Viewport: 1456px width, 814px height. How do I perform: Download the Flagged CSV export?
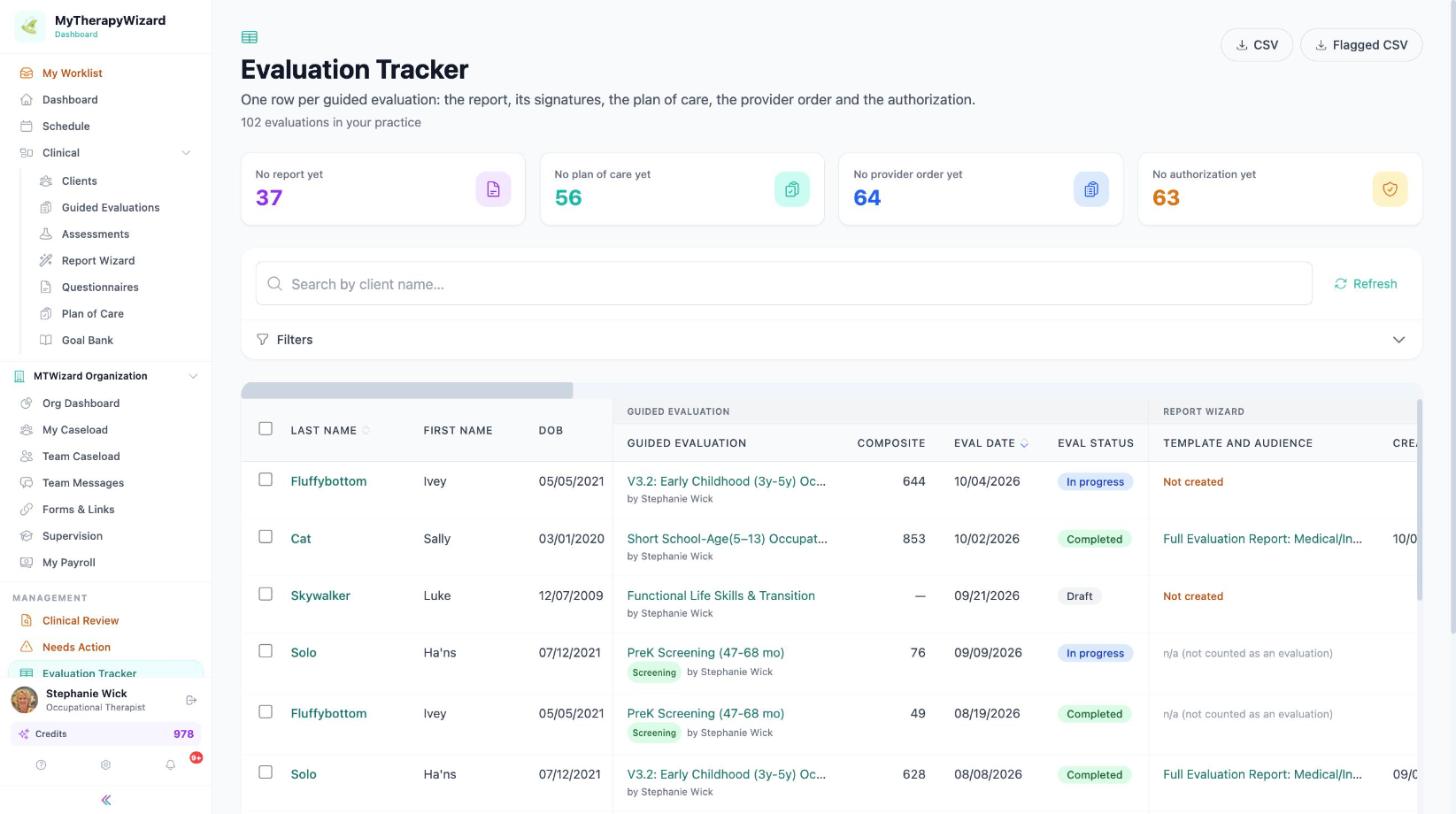click(x=1361, y=45)
